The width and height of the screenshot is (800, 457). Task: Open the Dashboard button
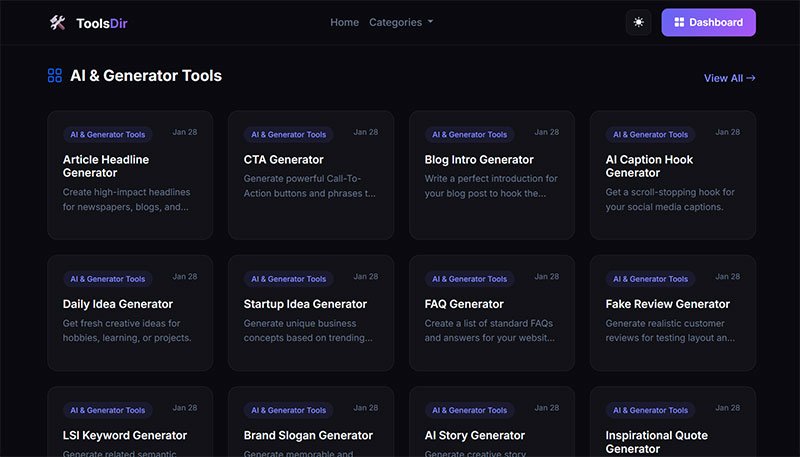(x=708, y=22)
